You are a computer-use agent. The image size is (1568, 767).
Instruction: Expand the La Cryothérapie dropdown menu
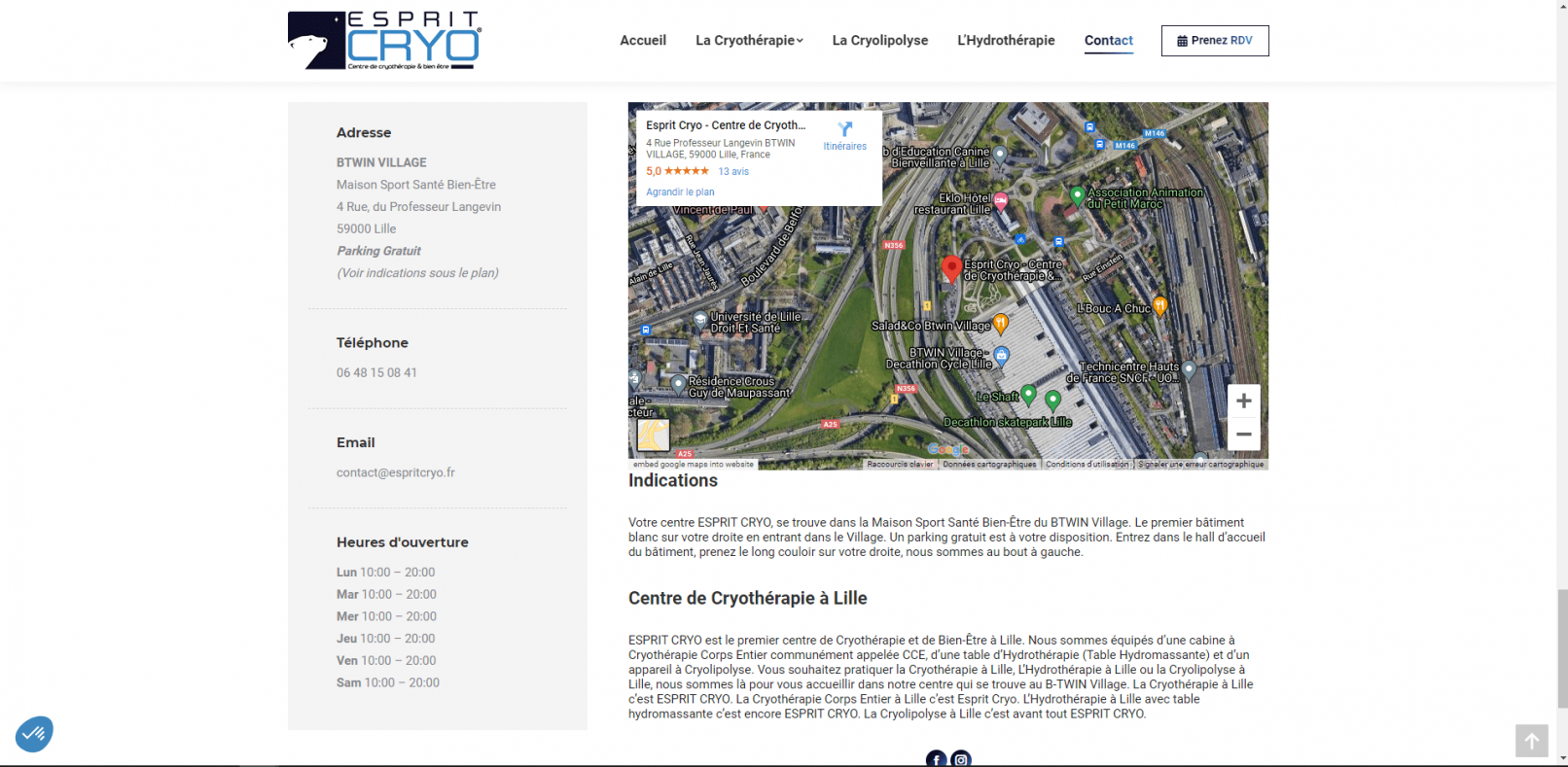[749, 41]
